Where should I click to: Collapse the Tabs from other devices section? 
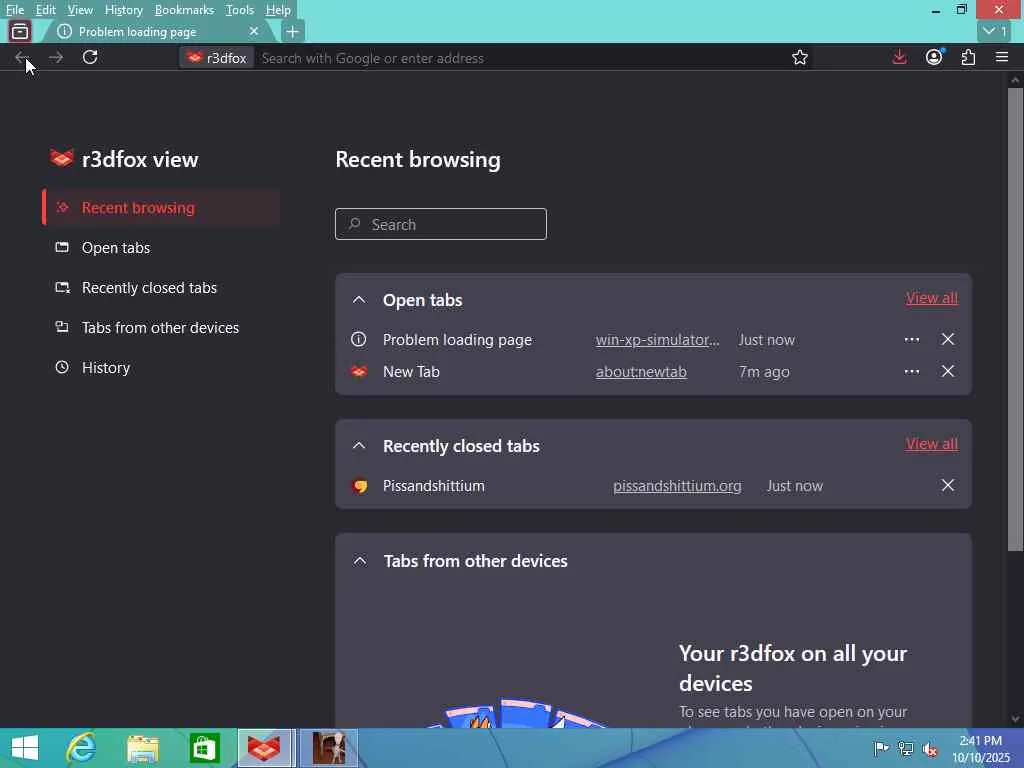pyautogui.click(x=359, y=561)
